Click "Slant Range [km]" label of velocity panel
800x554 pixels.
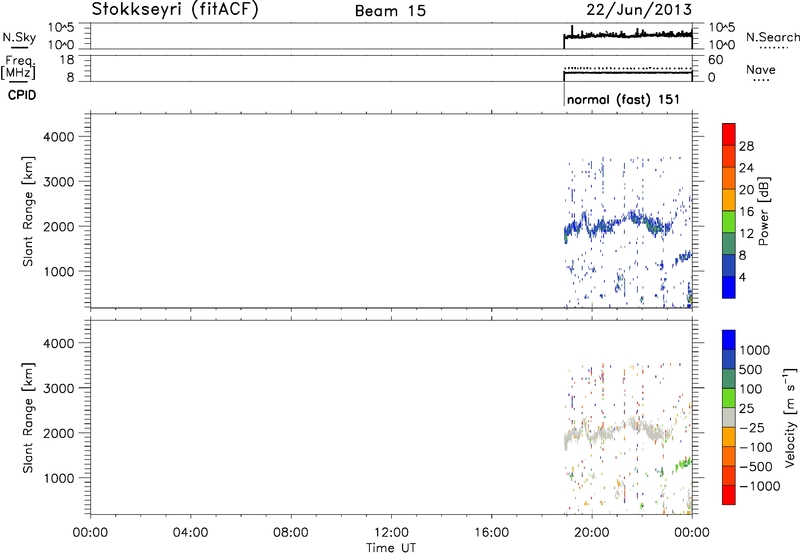(x=28, y=417)
